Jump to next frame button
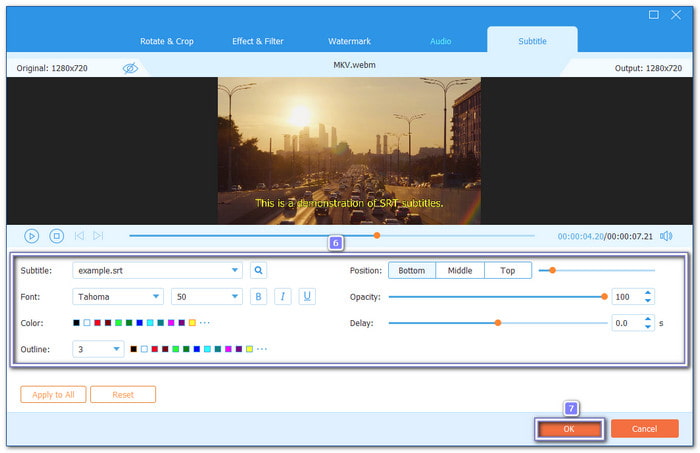This screenshot has height=453, width=700. (98, 236)
